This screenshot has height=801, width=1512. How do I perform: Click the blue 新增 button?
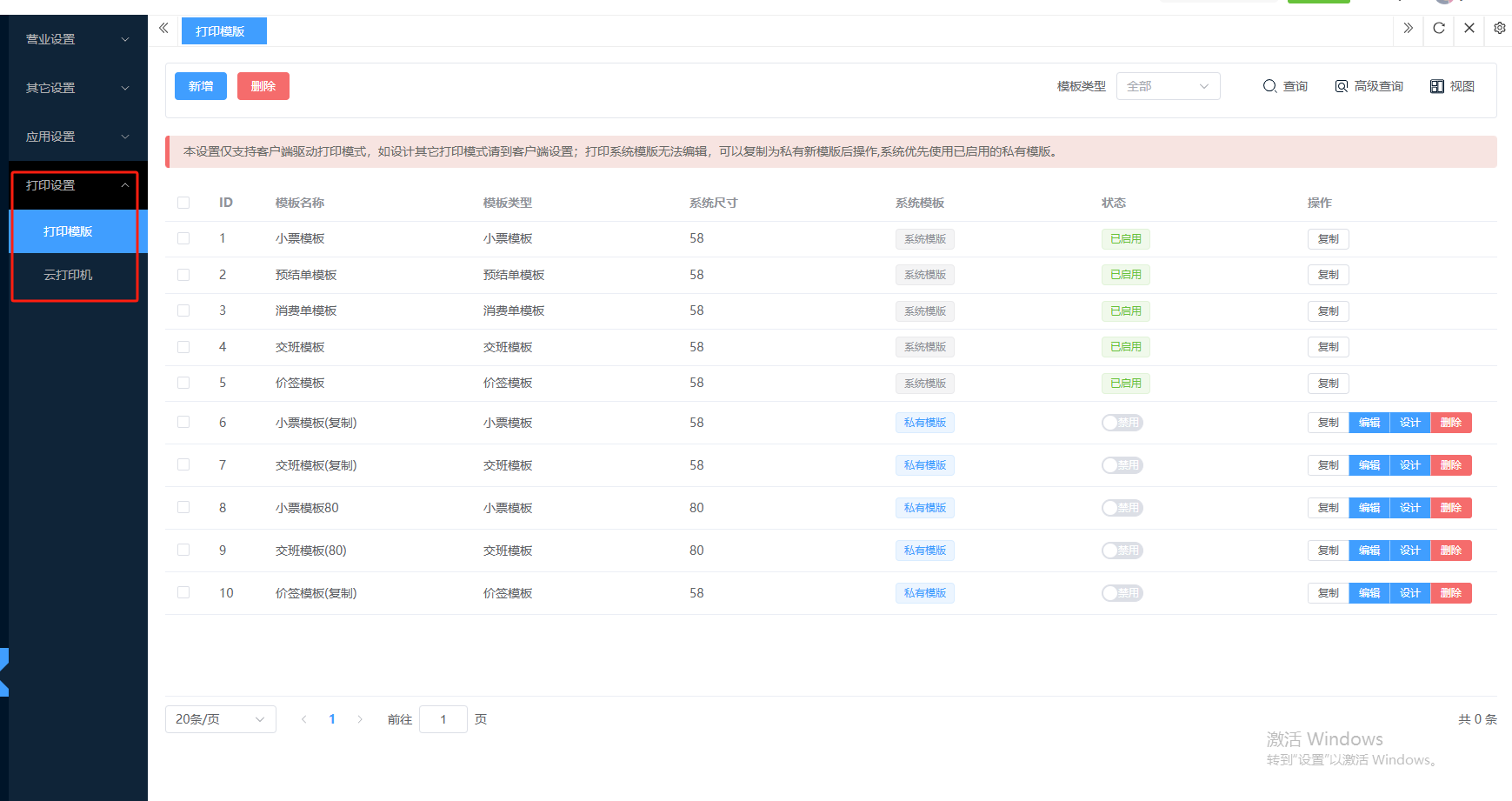[201, 86]
